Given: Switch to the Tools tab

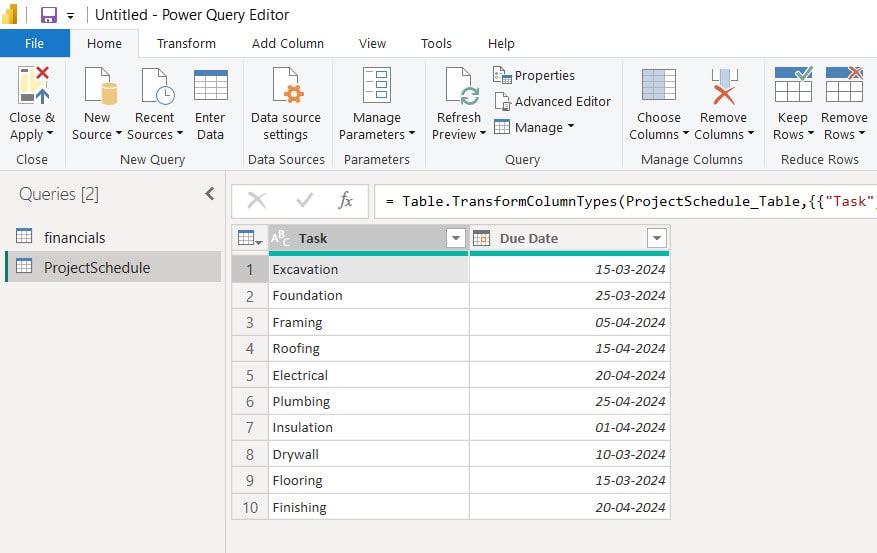Looking at the screenshot, I should (436, 43).
